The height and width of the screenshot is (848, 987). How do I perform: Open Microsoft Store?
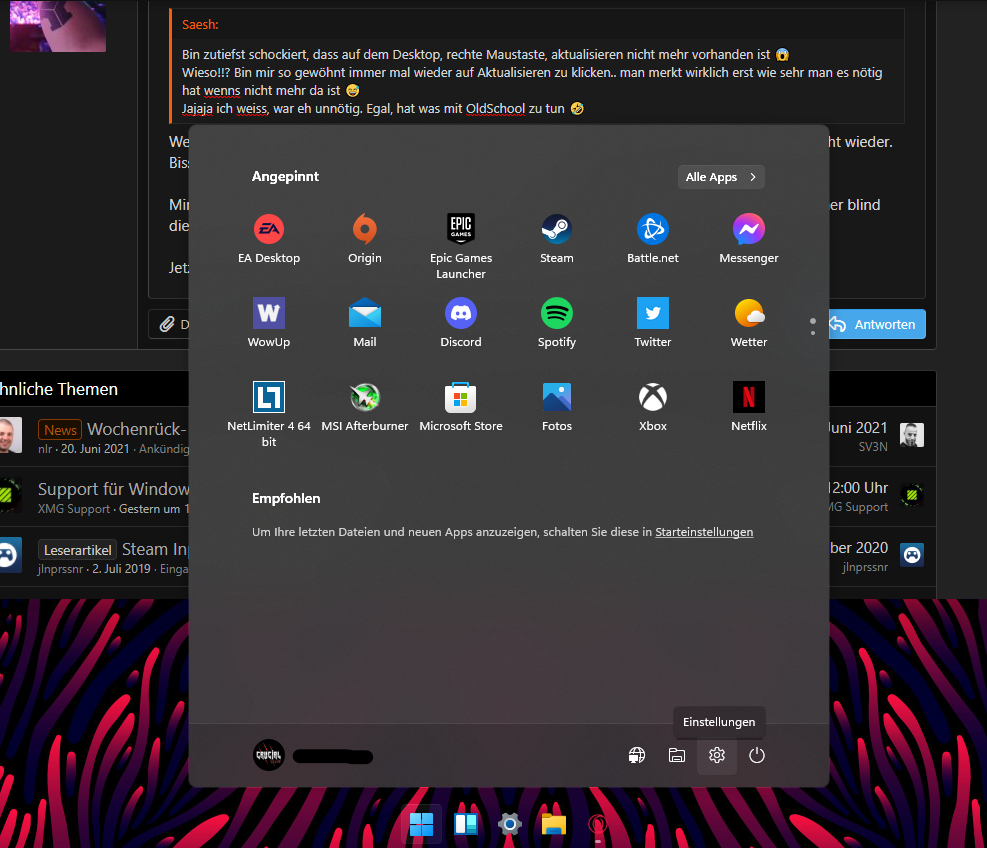coord(461,407)
